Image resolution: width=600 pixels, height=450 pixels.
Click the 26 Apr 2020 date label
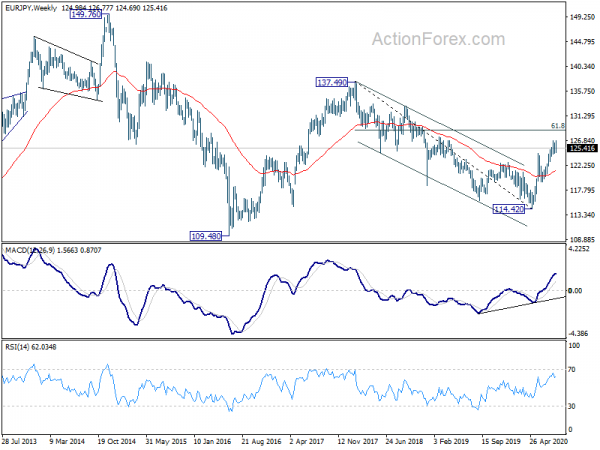548,441
